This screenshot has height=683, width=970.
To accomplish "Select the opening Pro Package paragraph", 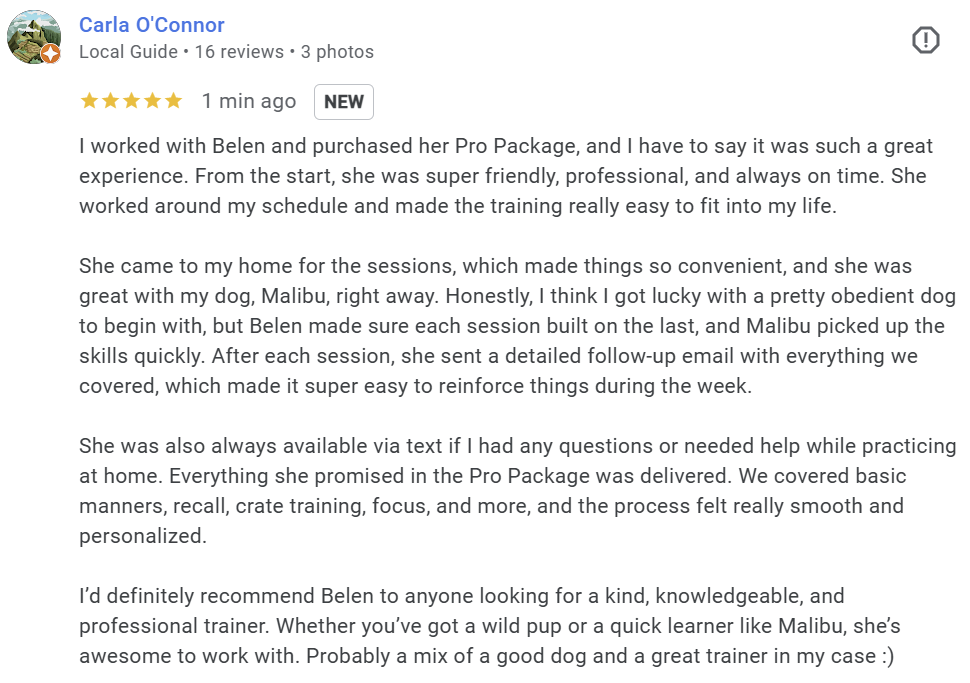I will click(500, 175).
